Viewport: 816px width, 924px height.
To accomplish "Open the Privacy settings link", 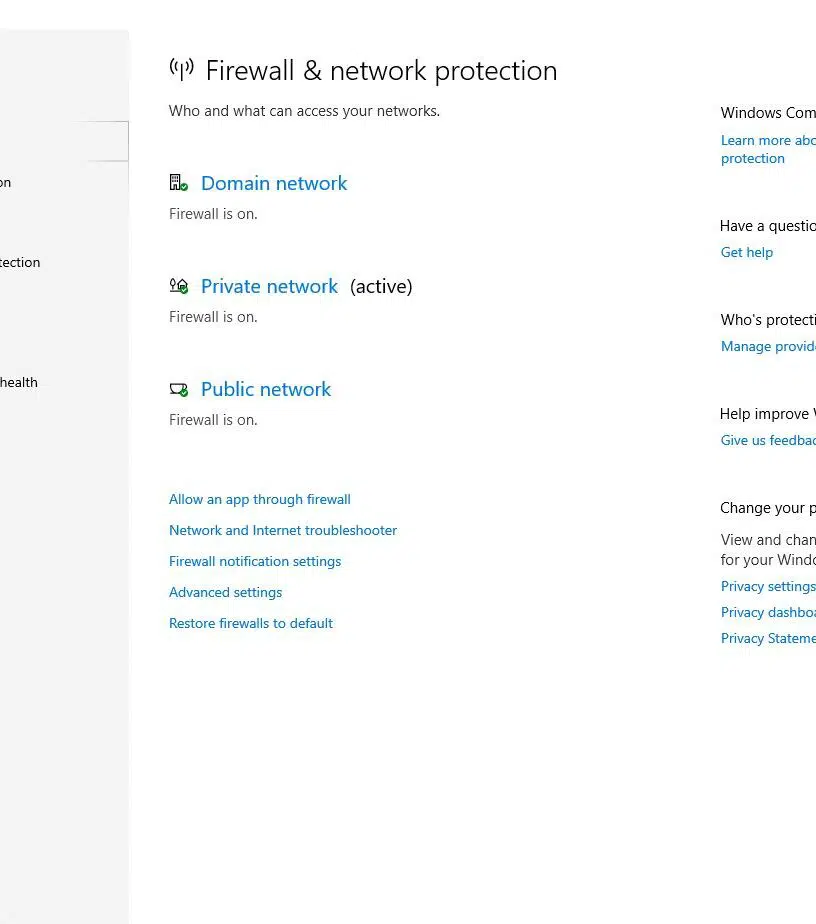I will [768, 586].
